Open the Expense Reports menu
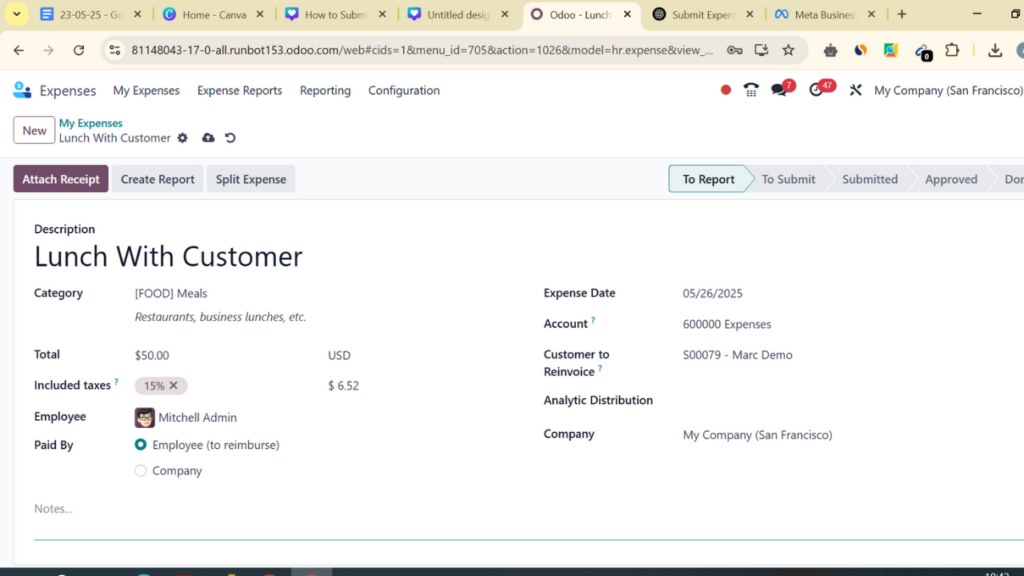The height and width of the screenshot is (576, 1024). 240,90
